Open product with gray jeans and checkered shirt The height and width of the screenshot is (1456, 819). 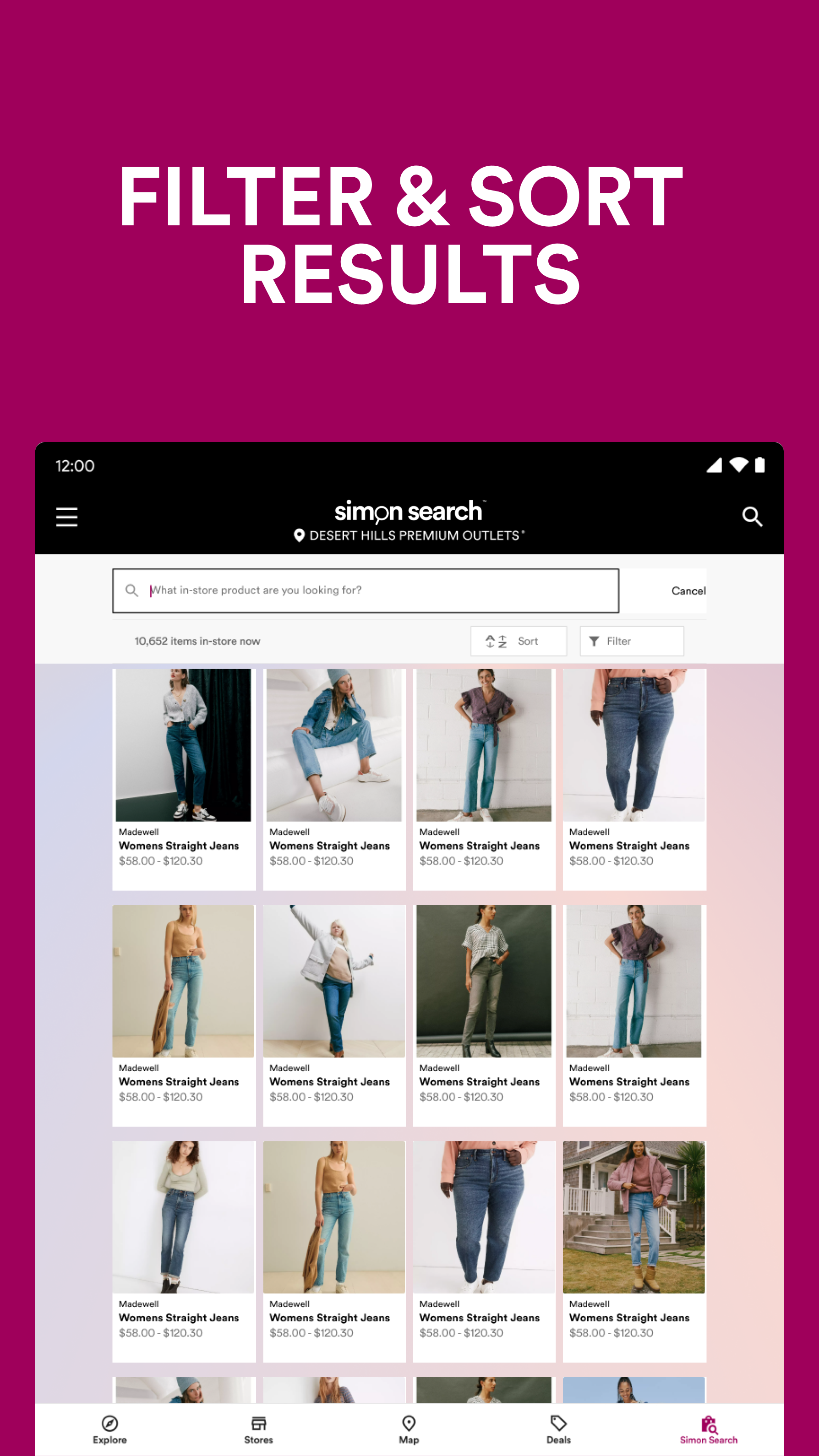(x=484, y=1015)
